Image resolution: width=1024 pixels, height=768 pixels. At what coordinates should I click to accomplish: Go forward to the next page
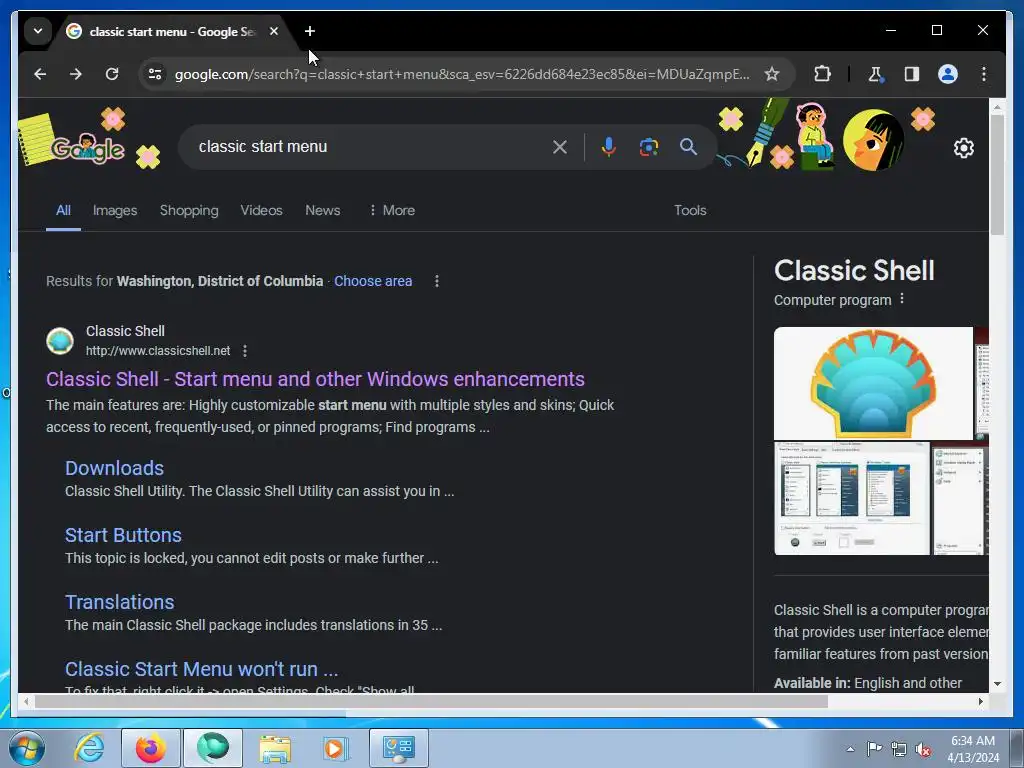[x=76, y=74]
